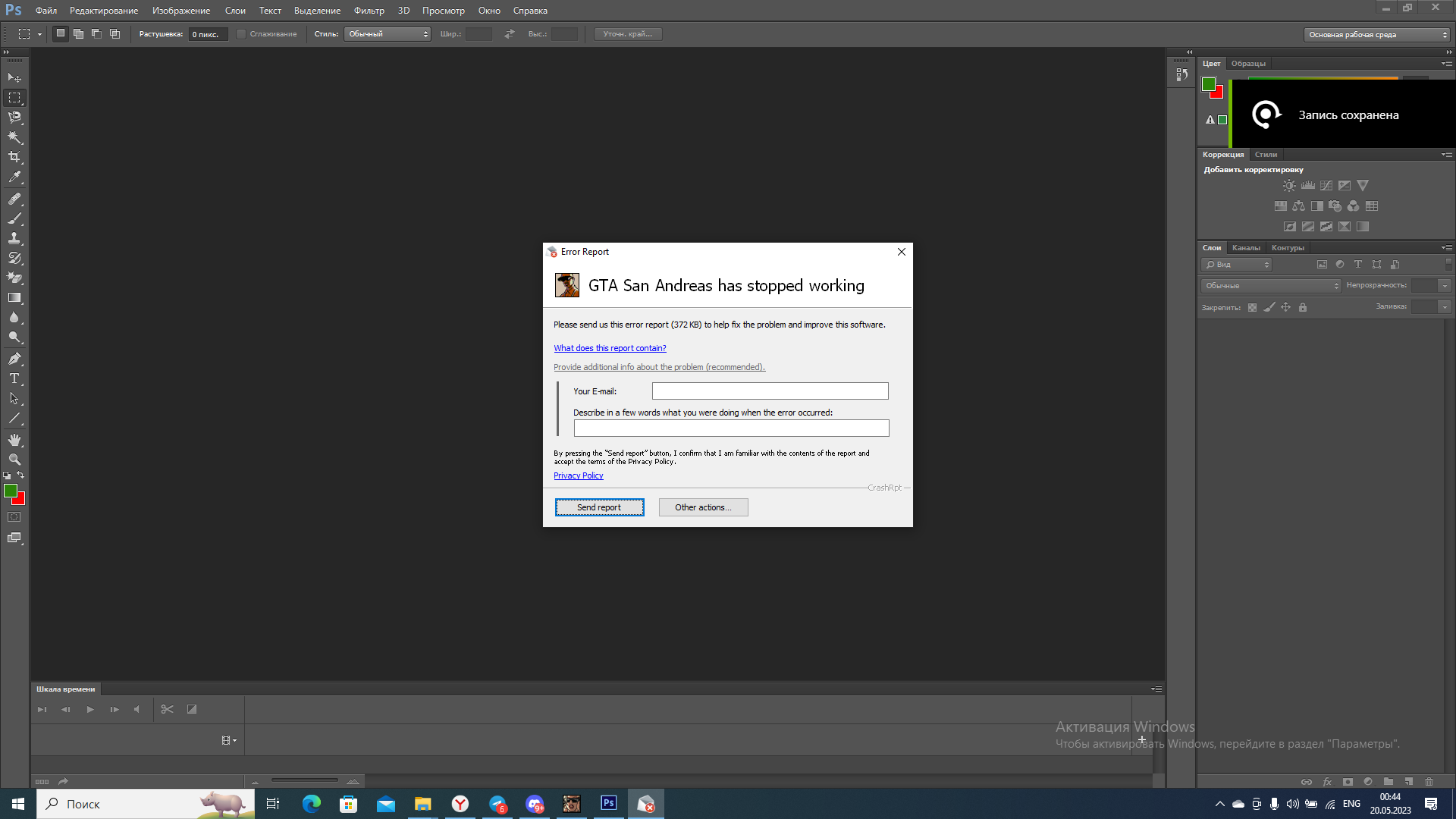This screenshot has width=1456, height=819.
Task: Toggle Quick Mask mode in the toolbar
Action: click(14, 517)
